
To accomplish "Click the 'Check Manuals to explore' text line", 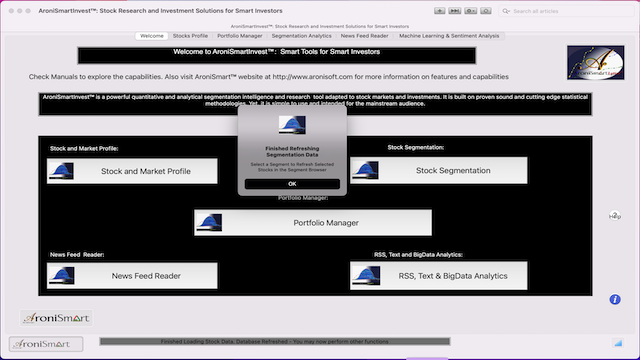I will coord(269,77).
